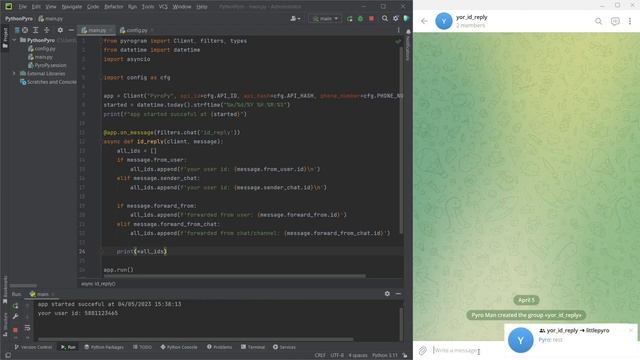640x360 pixels.
Task: Open Python Console tool window
Action: point(179,347)
